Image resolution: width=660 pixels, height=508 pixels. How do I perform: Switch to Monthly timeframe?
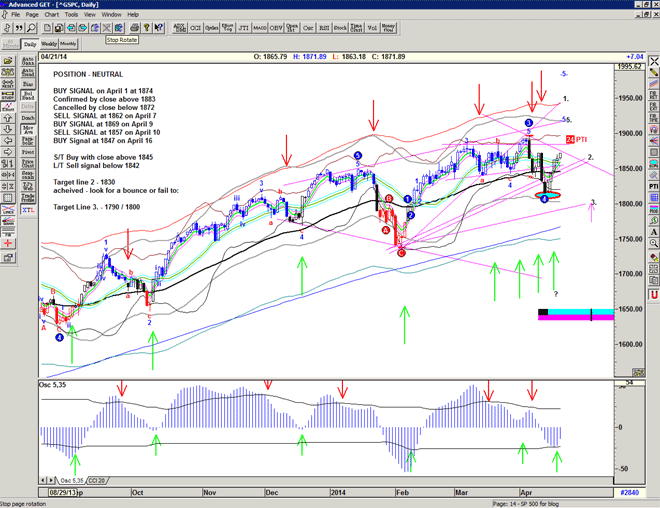coord(69,44)
